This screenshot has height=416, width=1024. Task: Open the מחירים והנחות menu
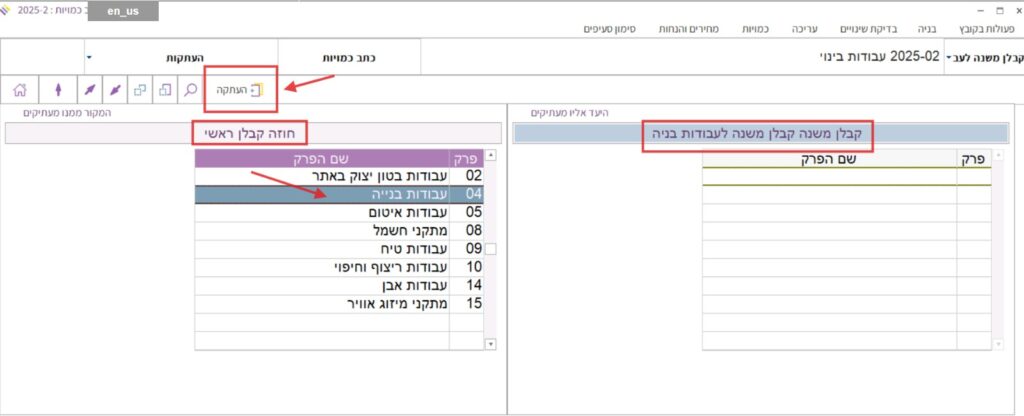688,29
